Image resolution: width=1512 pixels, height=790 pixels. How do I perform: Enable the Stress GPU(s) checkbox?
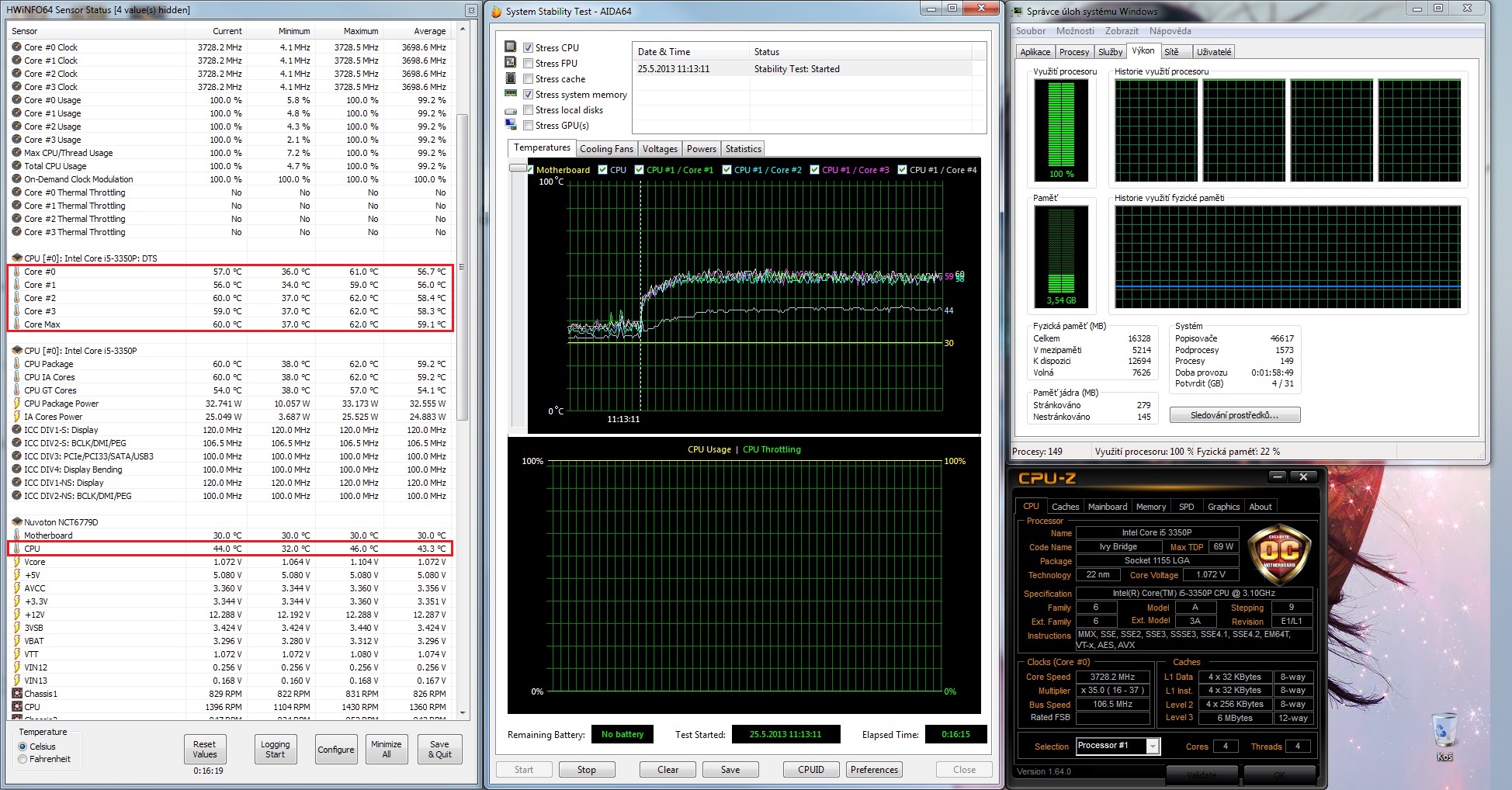point(528,125)
